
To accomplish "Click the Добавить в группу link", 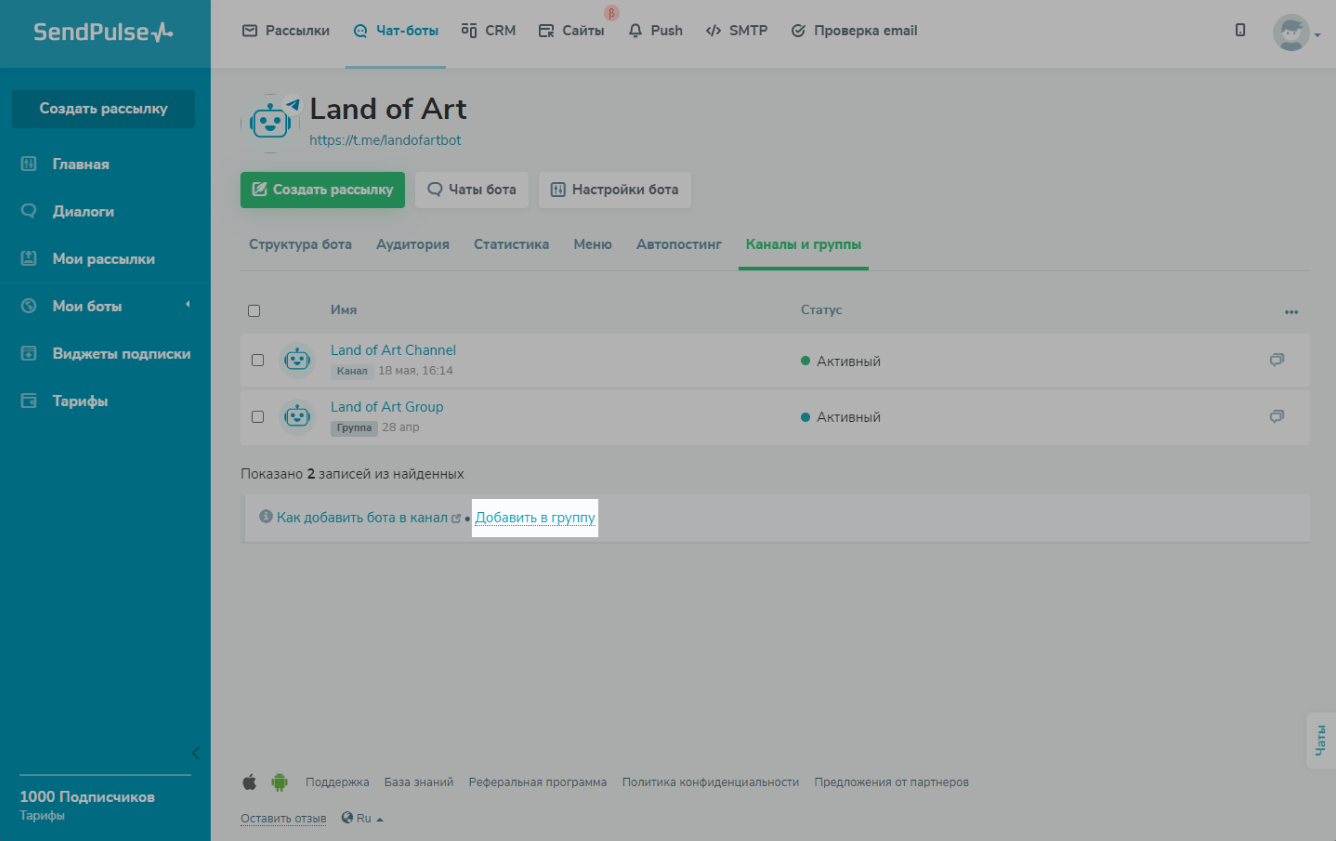I will [535, 518].
